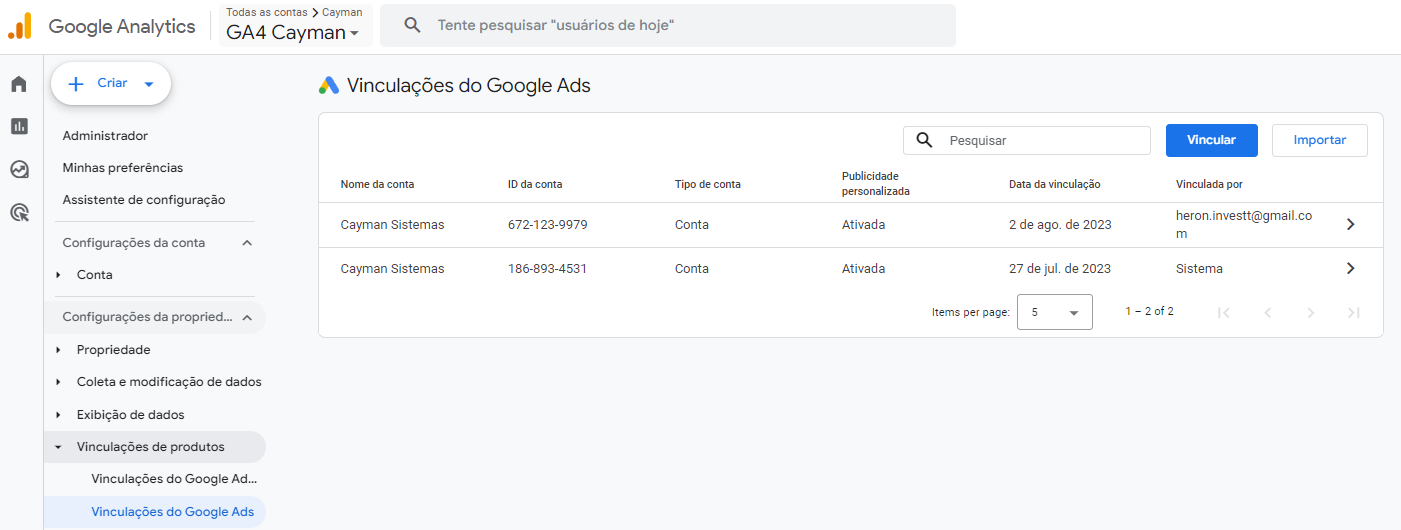Click the Cayman breadcrumb
This screenshot has height=530, width=1401.
pos(342,12)
